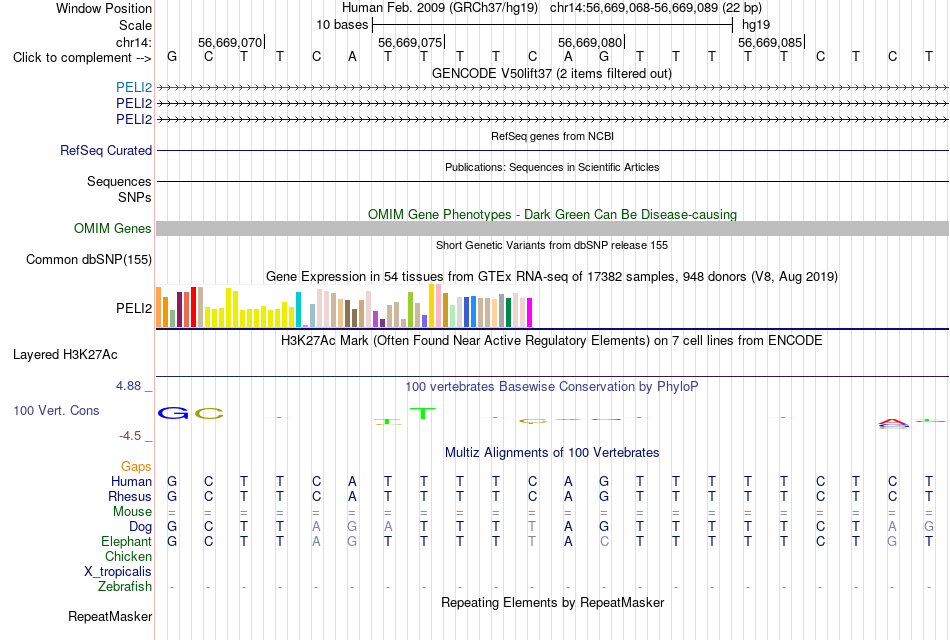
Task: Click the -4.5 PhyloP lower value
Action: tap(130, 436)
